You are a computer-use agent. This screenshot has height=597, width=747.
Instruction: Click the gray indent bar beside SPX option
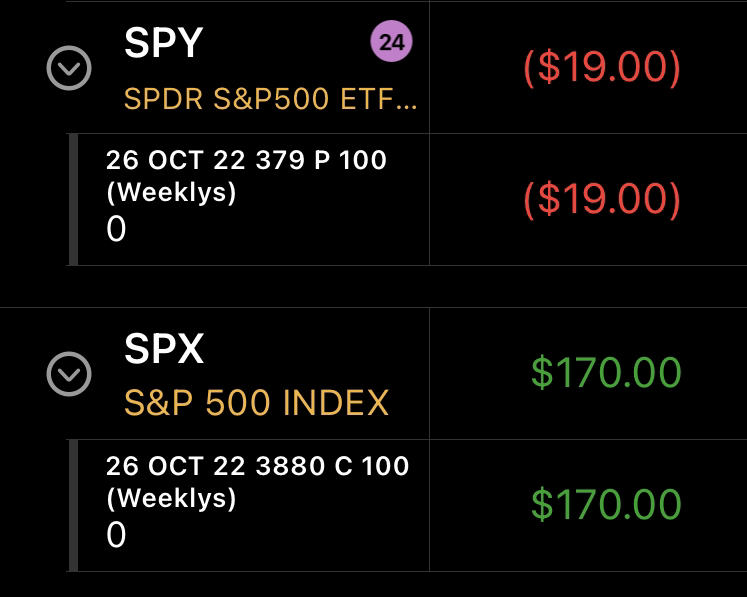(x=73, y=506)
